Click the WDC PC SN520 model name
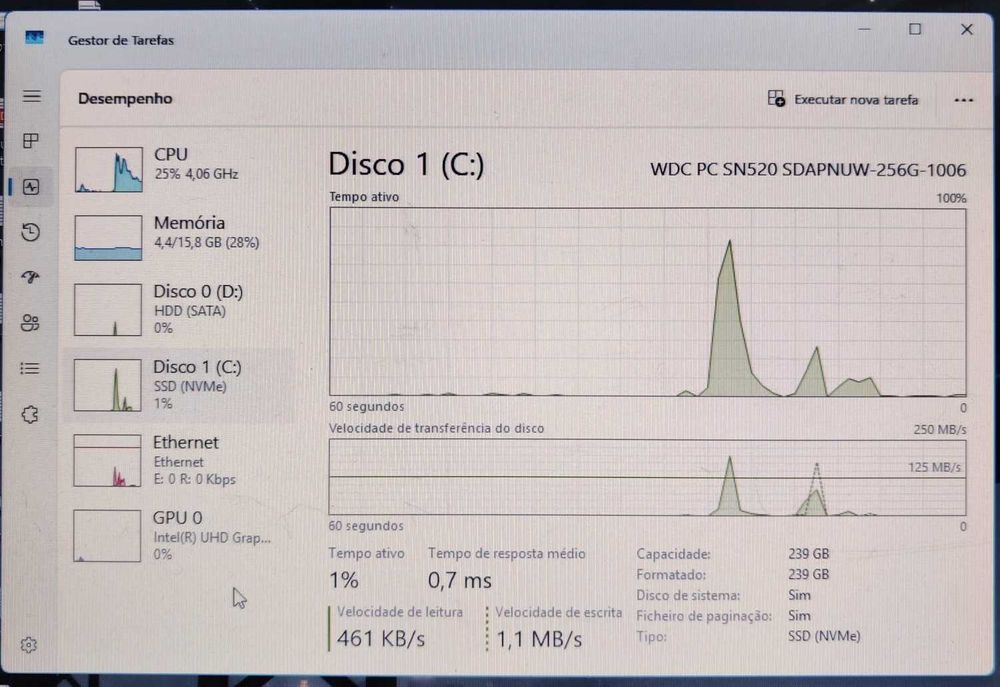This screenshot has width=1000, height=687. tap(808, 170)
